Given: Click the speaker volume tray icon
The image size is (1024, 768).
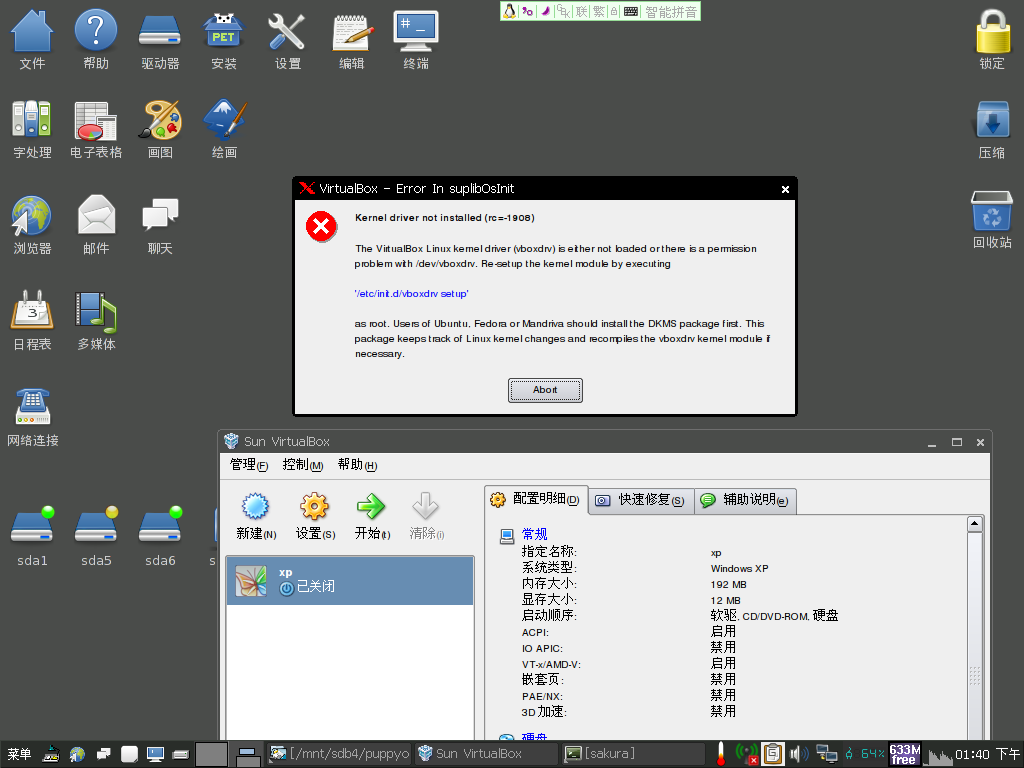Looking at the screenshot, I should [798, 754].
